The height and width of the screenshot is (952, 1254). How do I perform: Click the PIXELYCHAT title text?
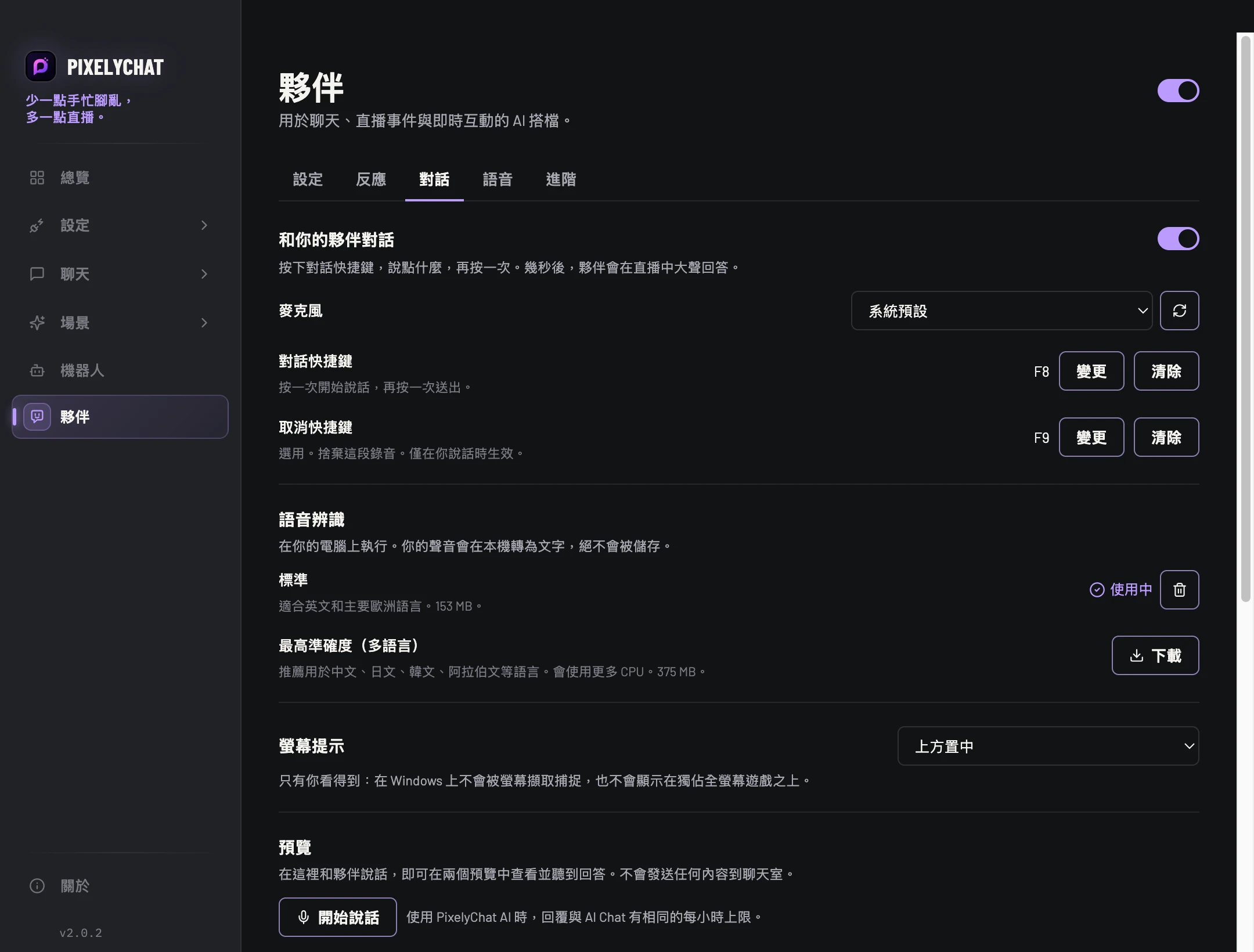coord(116,67)
